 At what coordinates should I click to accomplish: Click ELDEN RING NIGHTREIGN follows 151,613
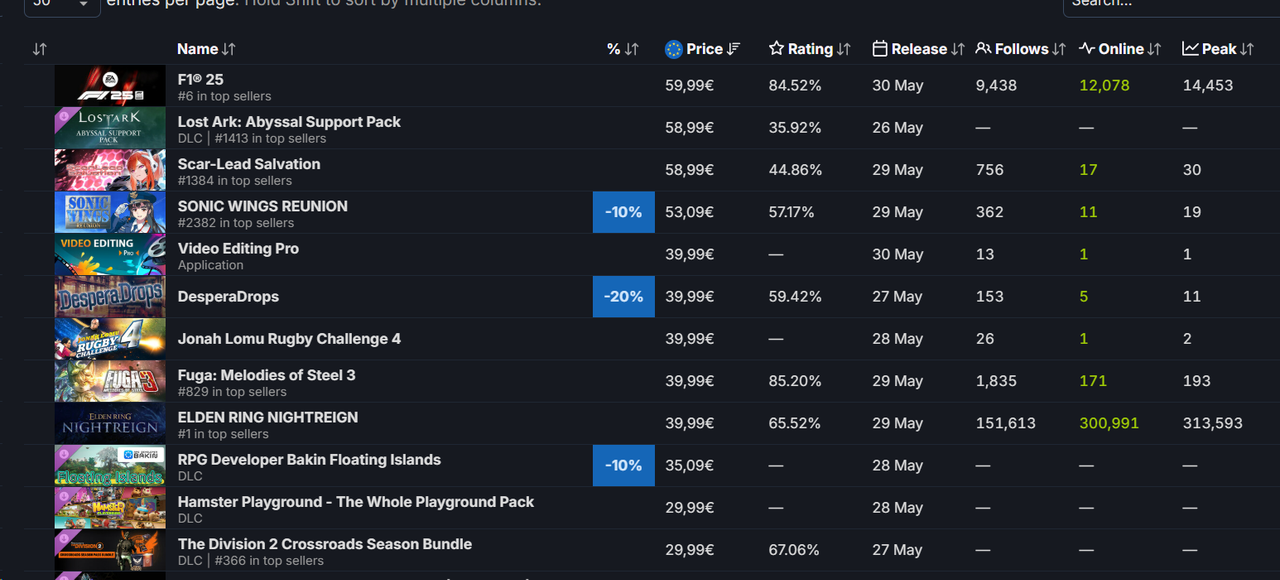(1006, 423)
